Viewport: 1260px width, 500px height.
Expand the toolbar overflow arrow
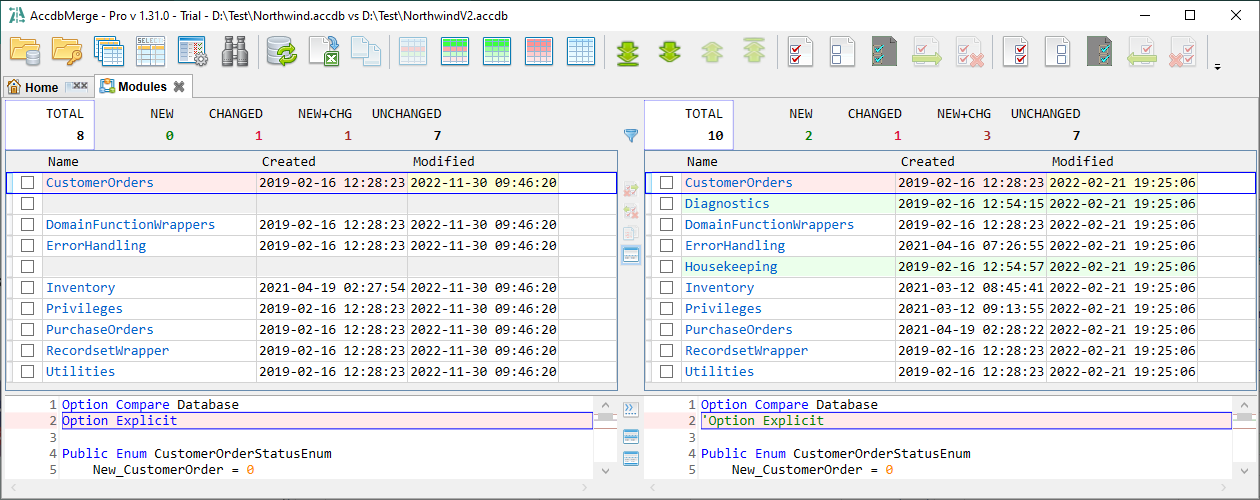coord(1217,67)
